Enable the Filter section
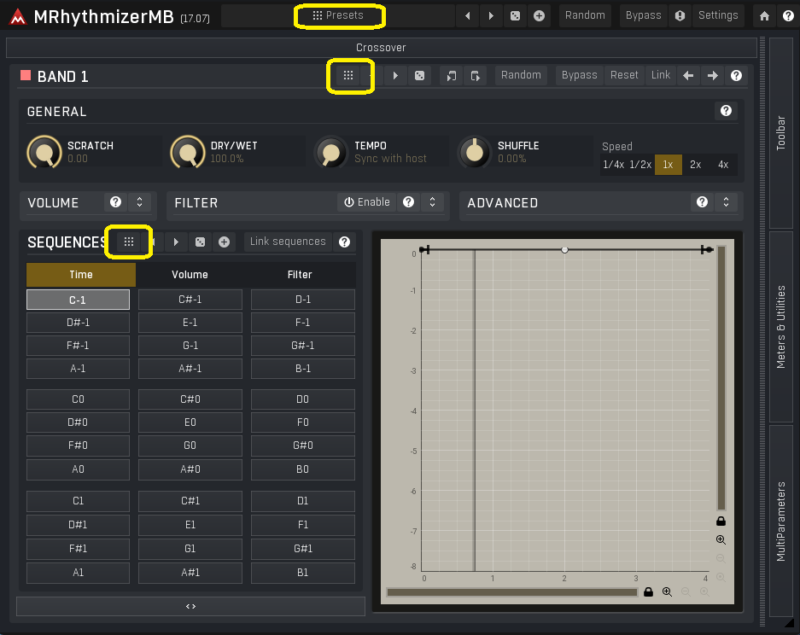The height and width of the screenshot is (635, 800). point(366,202)
